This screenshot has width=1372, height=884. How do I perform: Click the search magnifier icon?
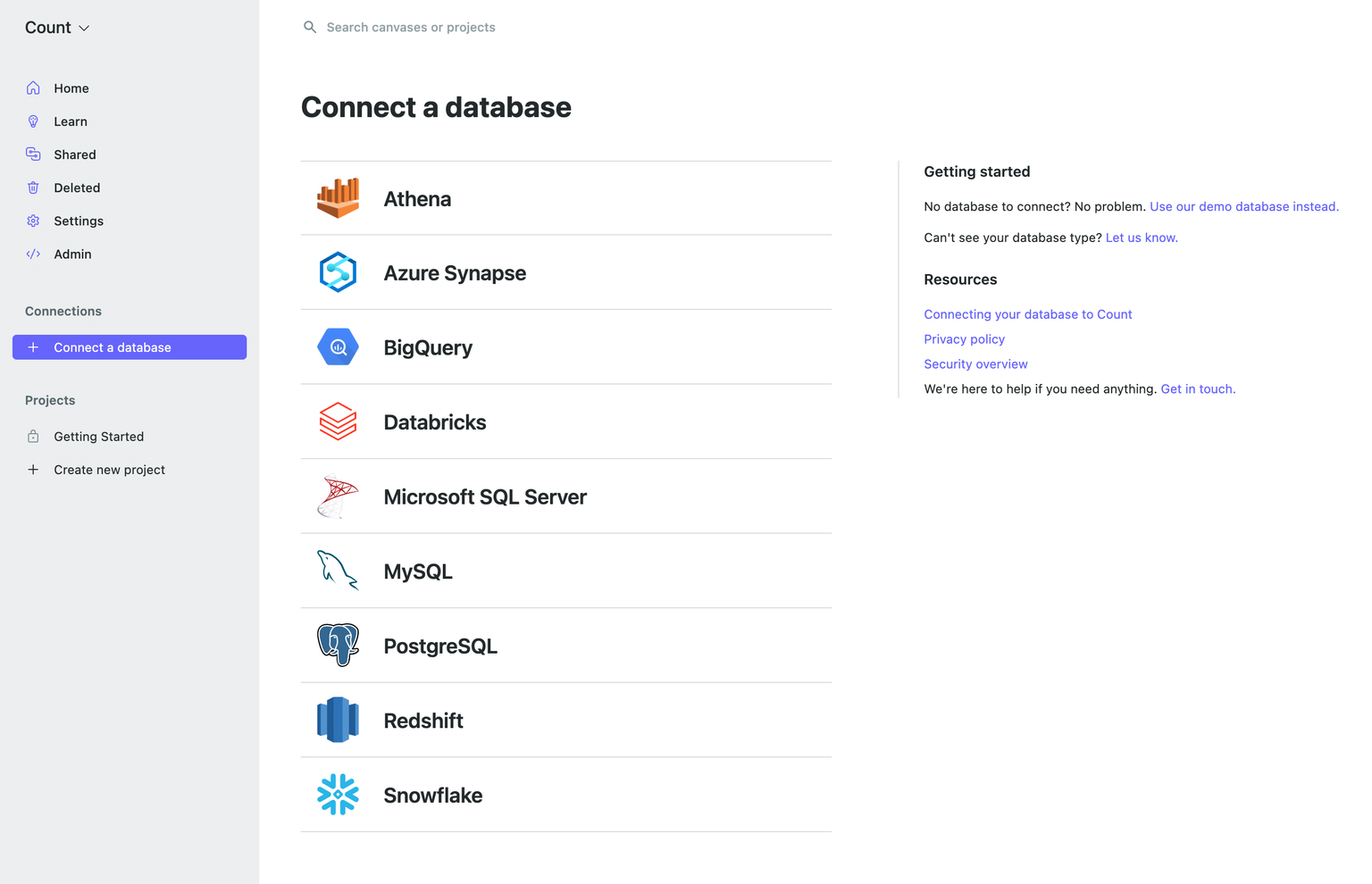click(x=310, y=27)
